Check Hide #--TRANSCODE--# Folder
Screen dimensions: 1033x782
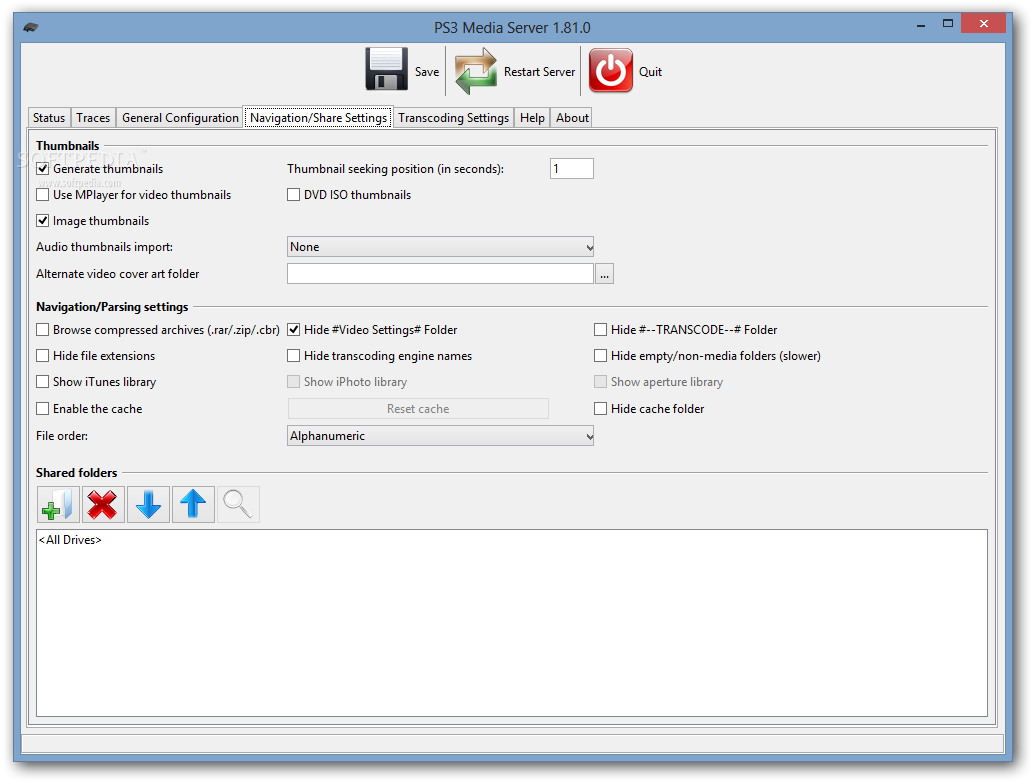(x=600, y=329)
